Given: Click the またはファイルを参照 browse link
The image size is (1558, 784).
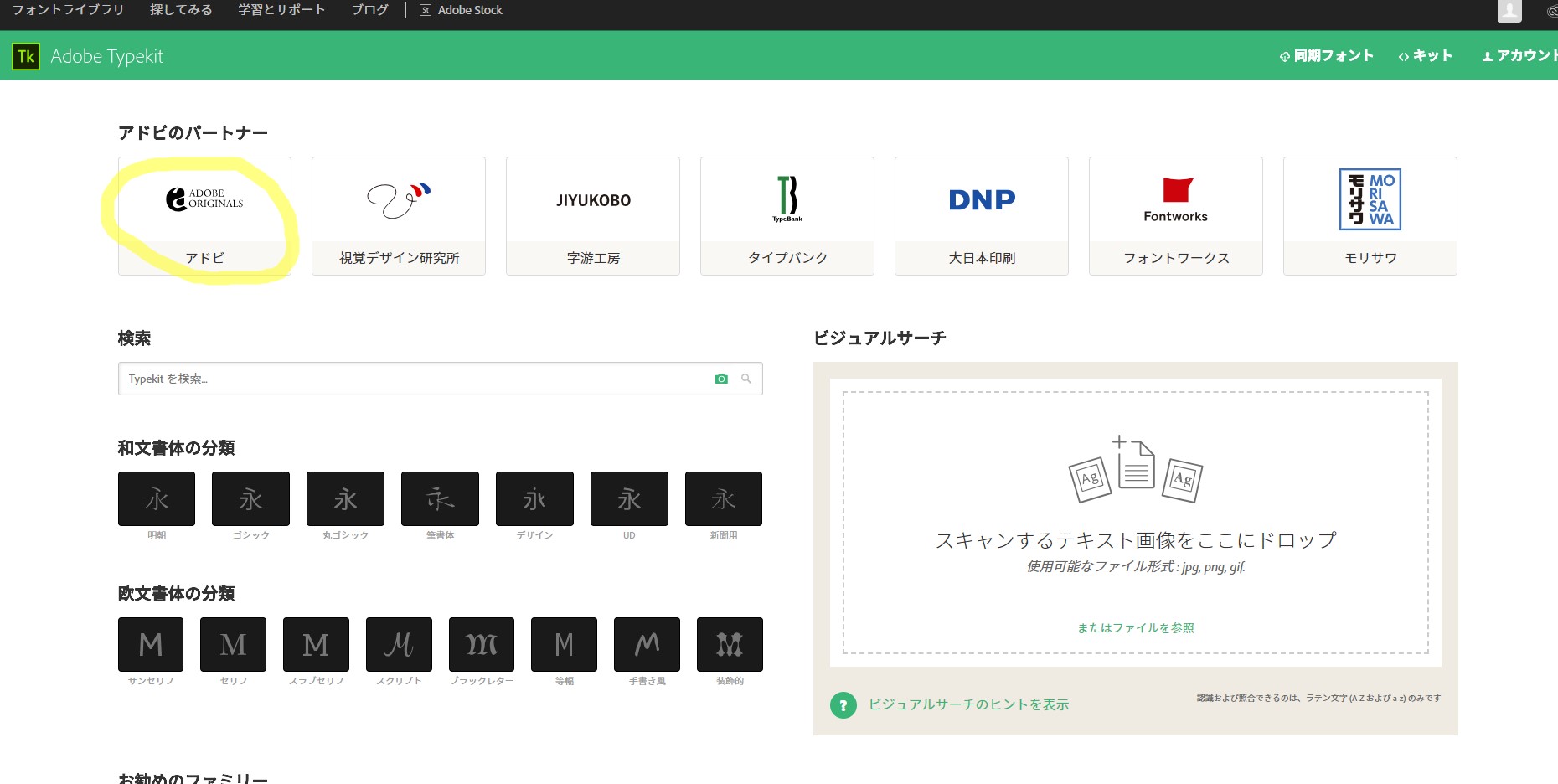Looking at the screenshot, I should tap(1136, 627).
